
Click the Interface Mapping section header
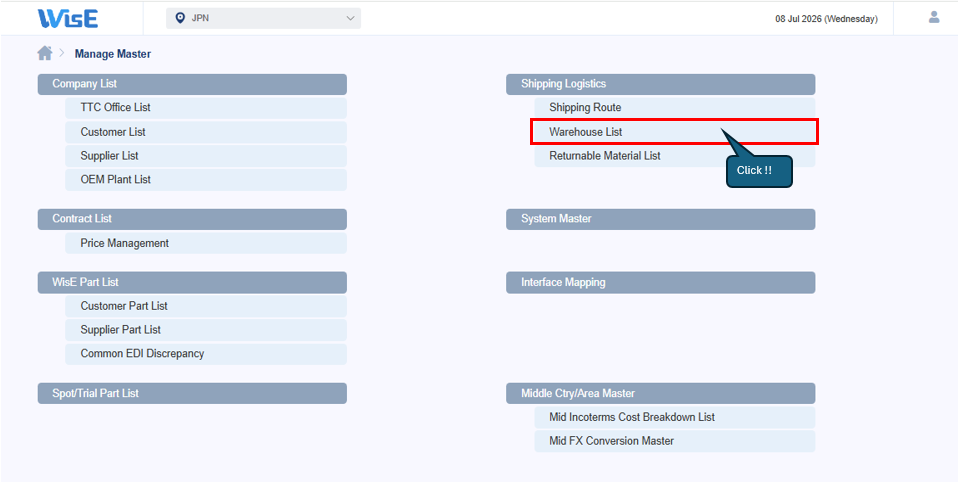click(661, 283)
